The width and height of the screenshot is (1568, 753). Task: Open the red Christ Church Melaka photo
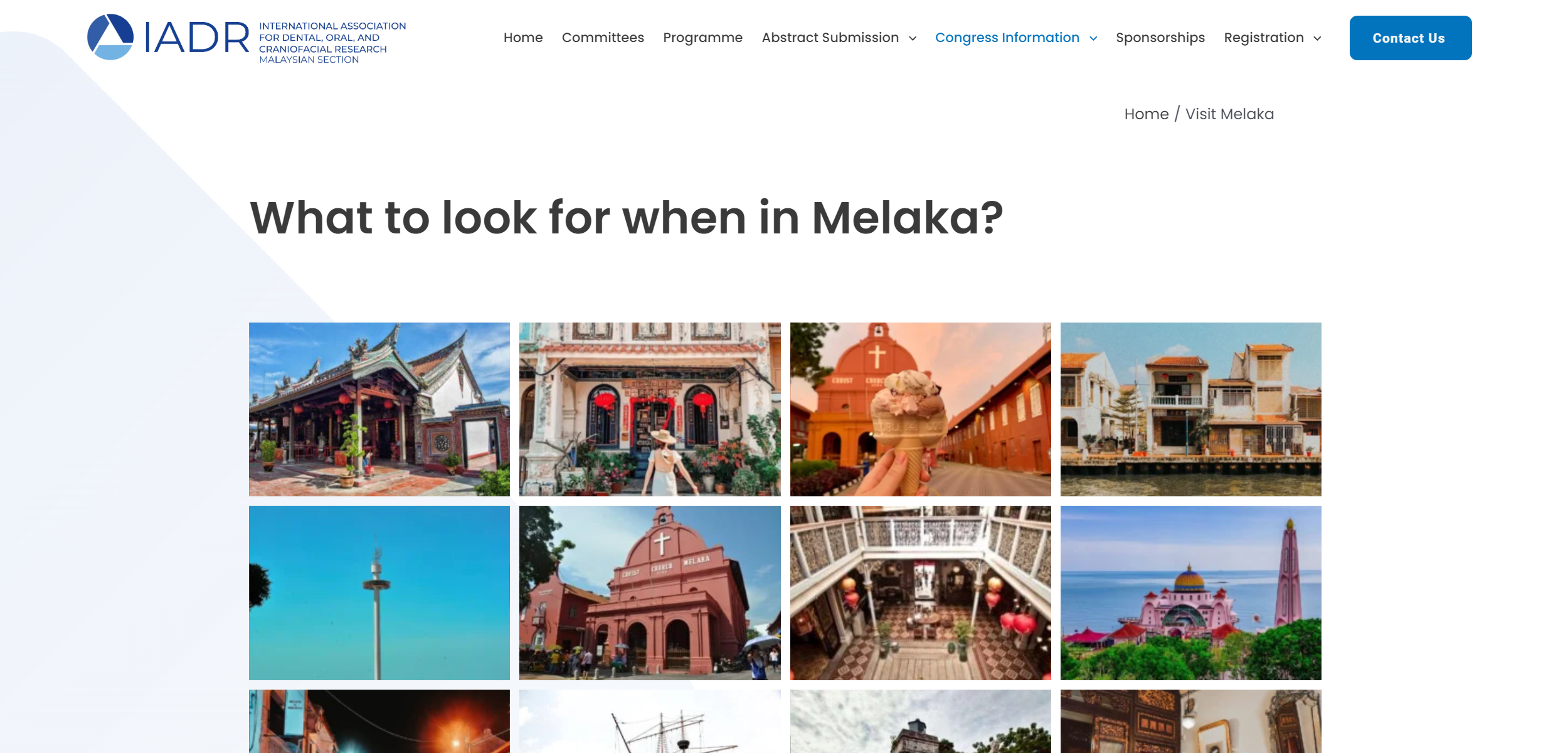click(650, 593)
